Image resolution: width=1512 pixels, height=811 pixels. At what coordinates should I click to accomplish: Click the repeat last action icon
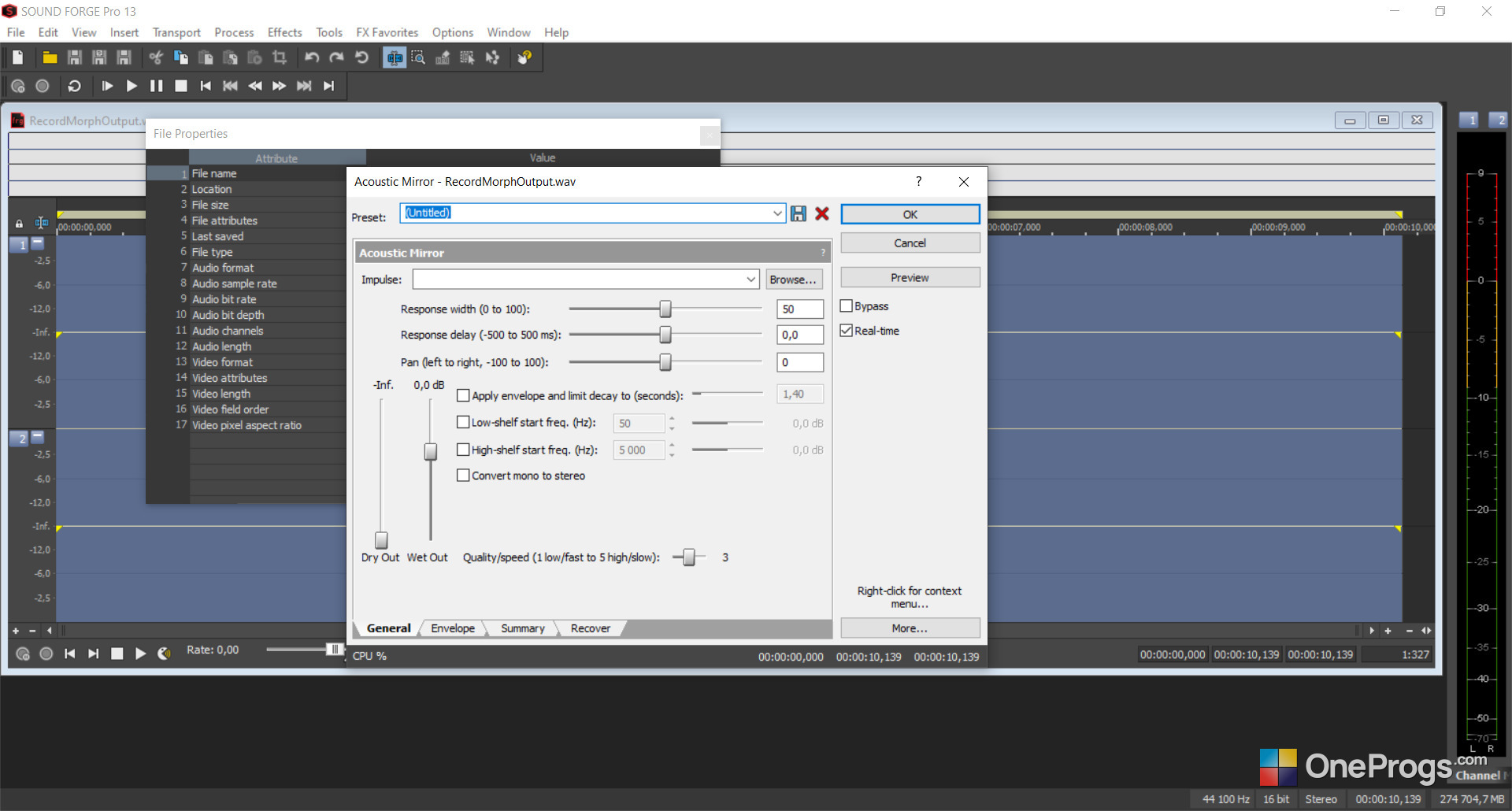pos(361,57)
